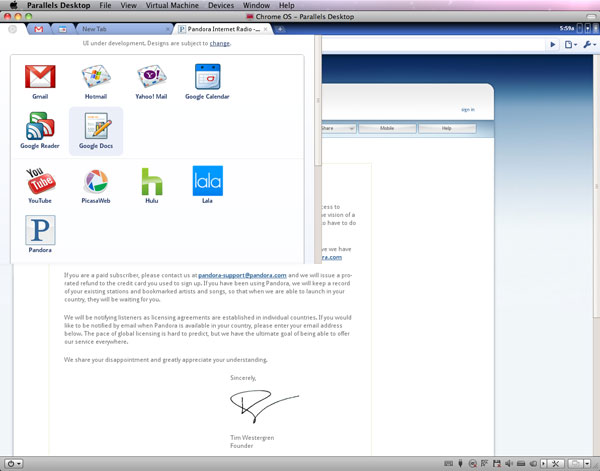Open Google Calendar app icon
600x471 pixels.
(x=207, y=77)
